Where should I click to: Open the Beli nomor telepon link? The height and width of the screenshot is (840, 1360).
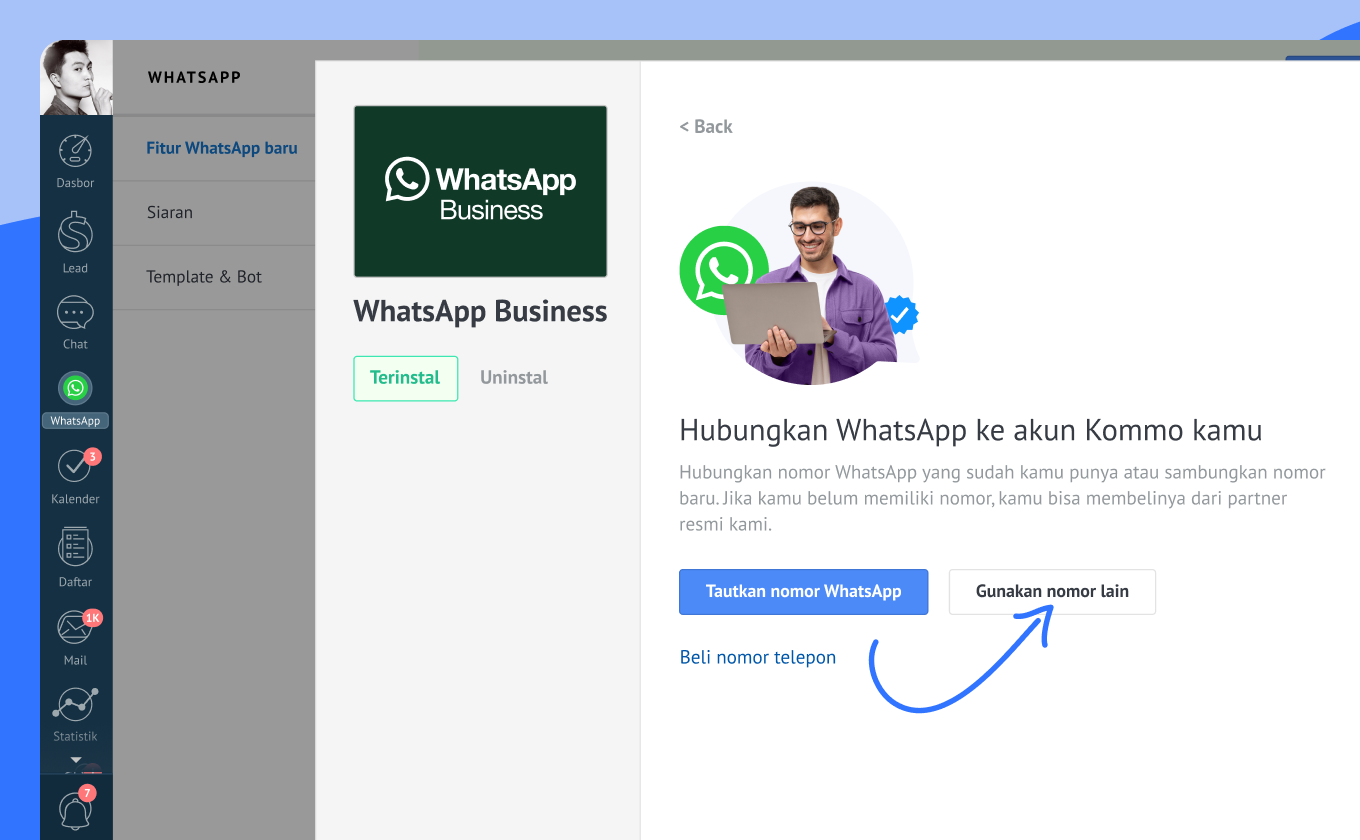pos(757,657)
